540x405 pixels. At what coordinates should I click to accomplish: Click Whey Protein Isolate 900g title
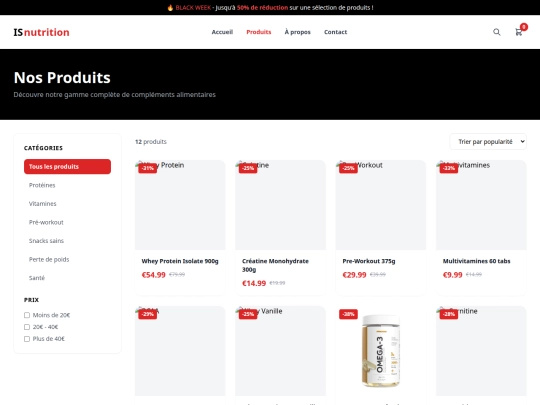(180, 261)
